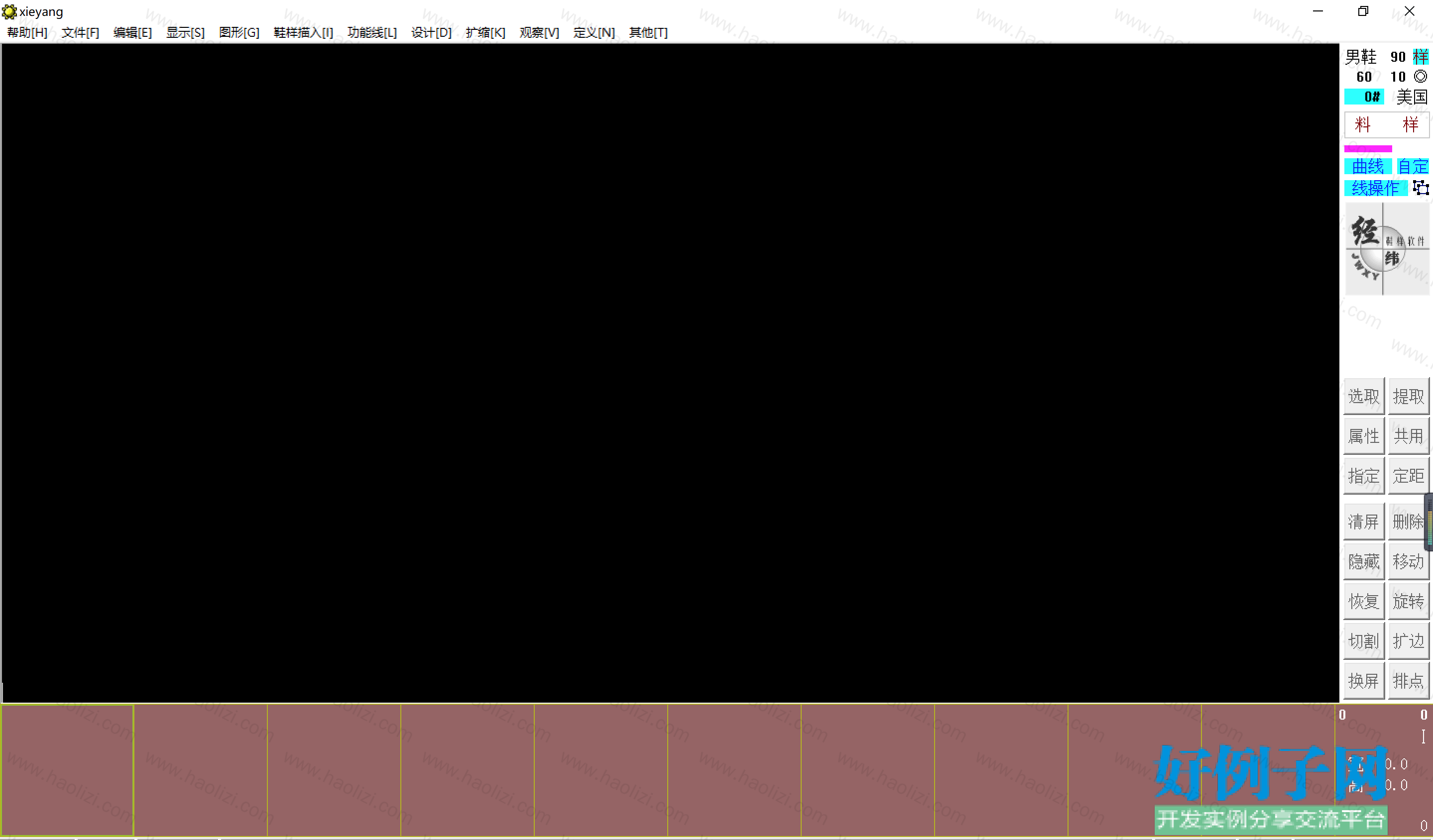Select 样 in the bordered box

[x=1410, y=124]
